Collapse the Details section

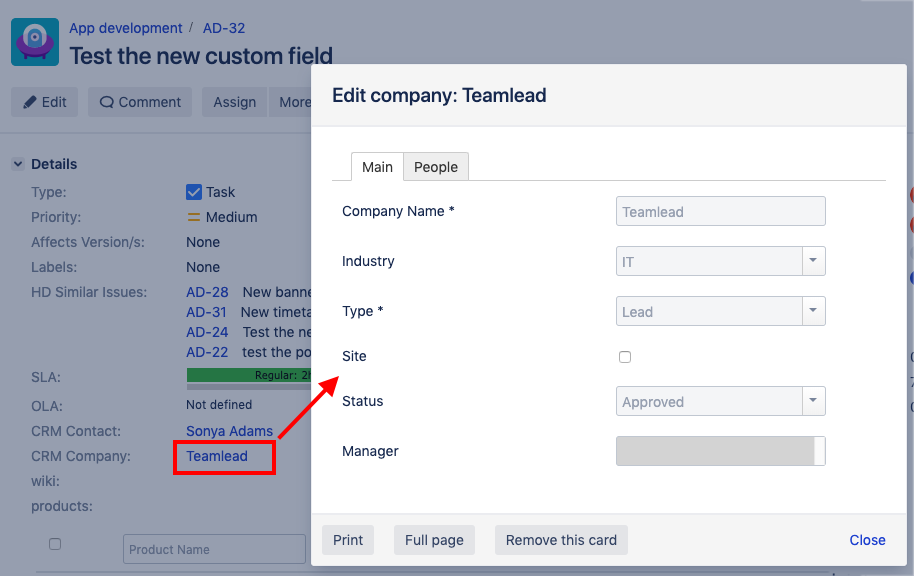tap(18, 164)
